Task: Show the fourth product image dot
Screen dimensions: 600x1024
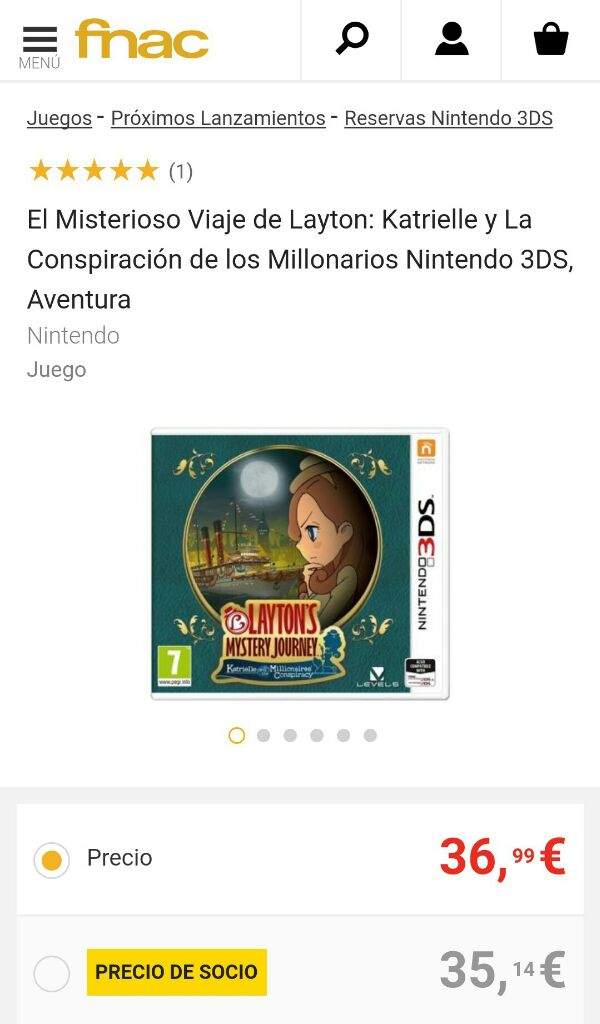Action: (317, 735)
